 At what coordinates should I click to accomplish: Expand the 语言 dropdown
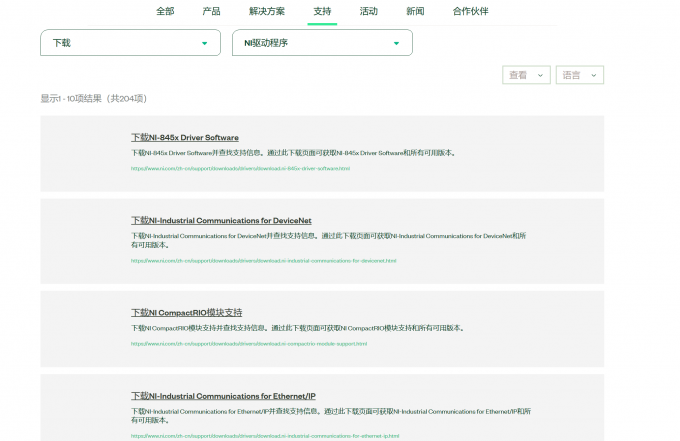[x=580, y=75]
